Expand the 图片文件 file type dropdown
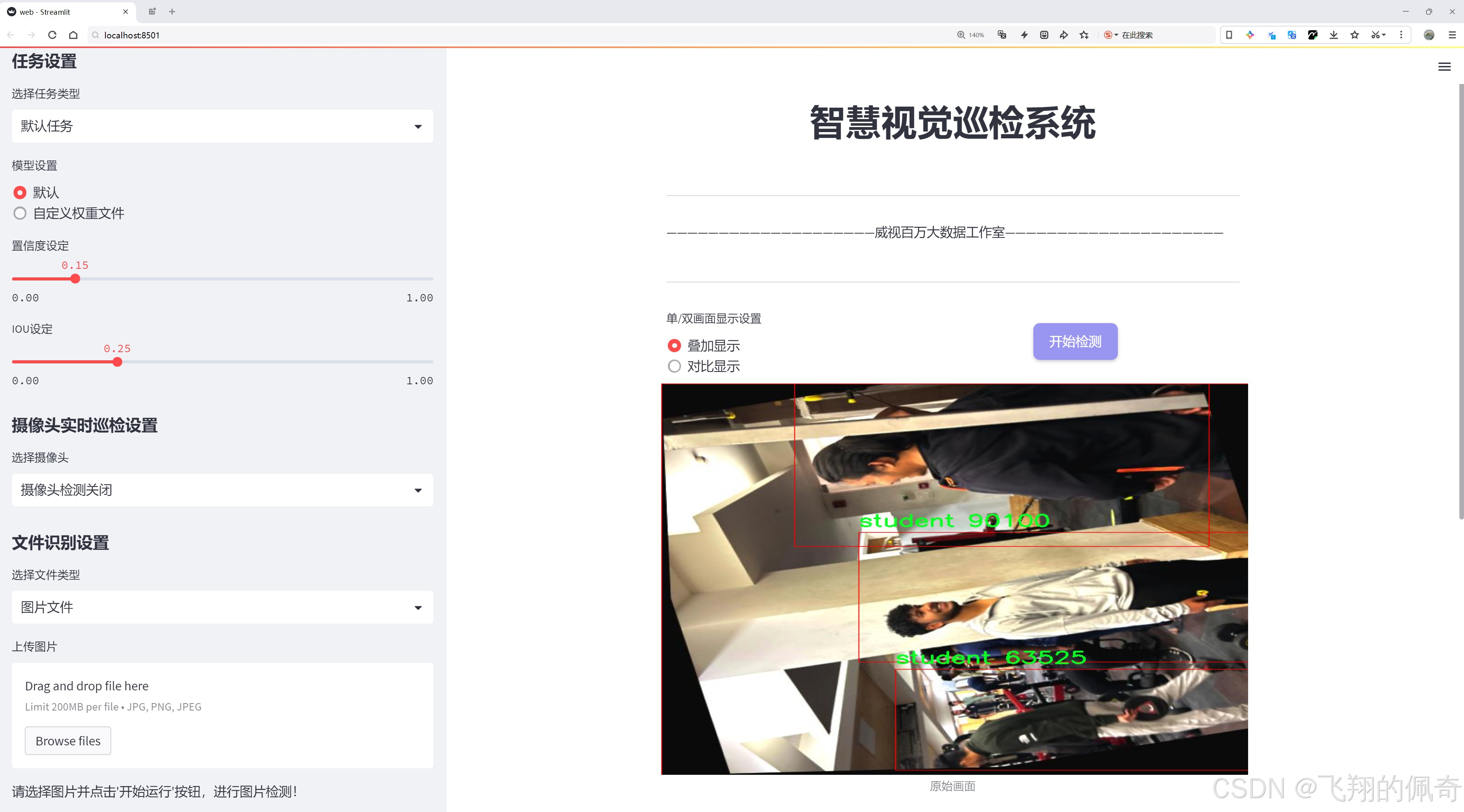The height and width of the screenshot is (812, 1464). pos(222,607)
